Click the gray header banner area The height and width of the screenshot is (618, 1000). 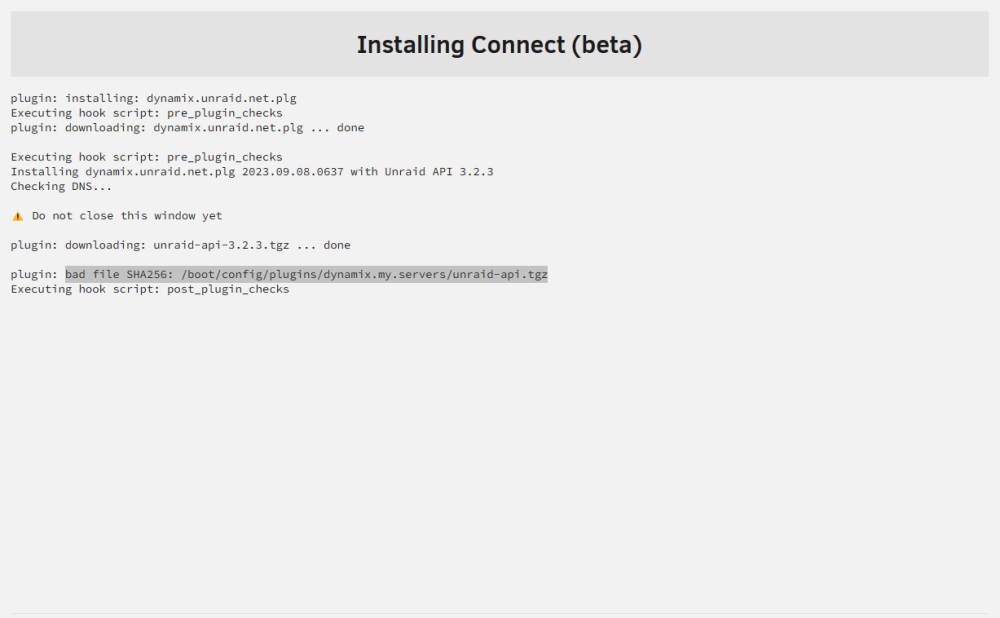(x=499, y=44)
